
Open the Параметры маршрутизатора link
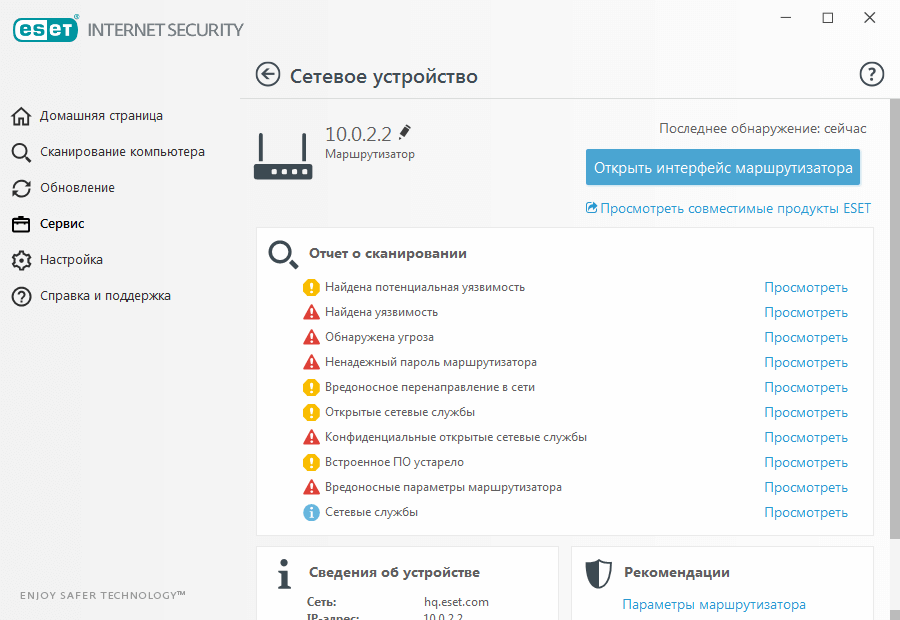click(713, 604)
